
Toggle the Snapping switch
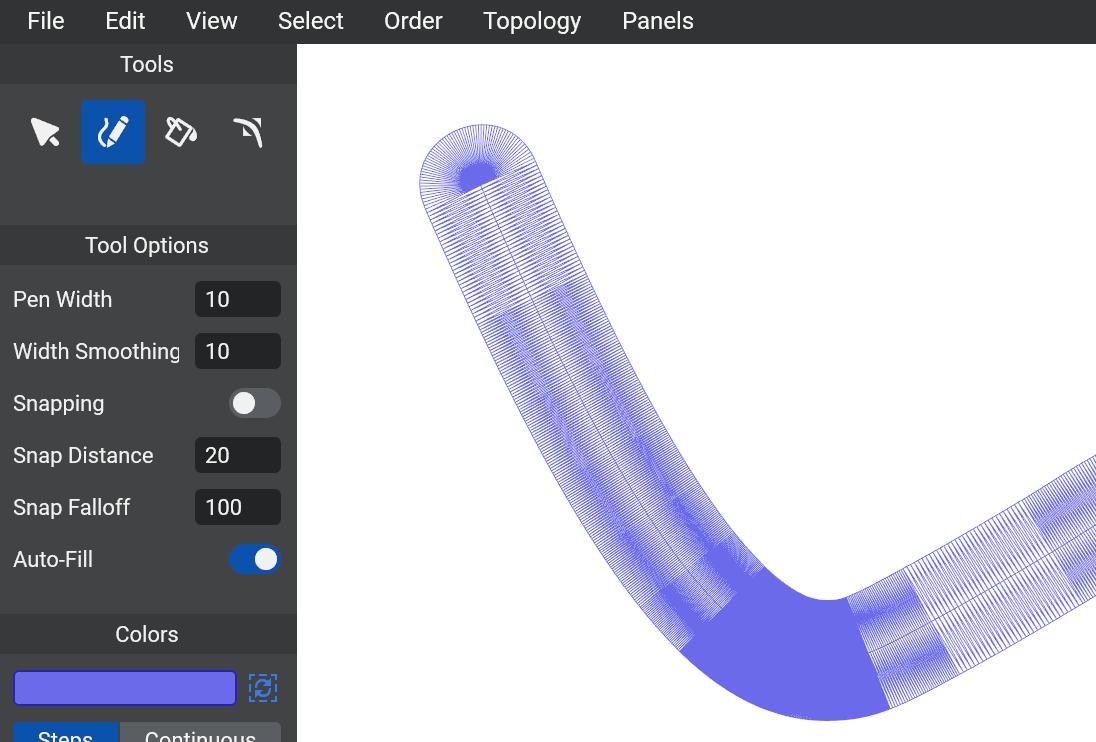tap(254, 403)
